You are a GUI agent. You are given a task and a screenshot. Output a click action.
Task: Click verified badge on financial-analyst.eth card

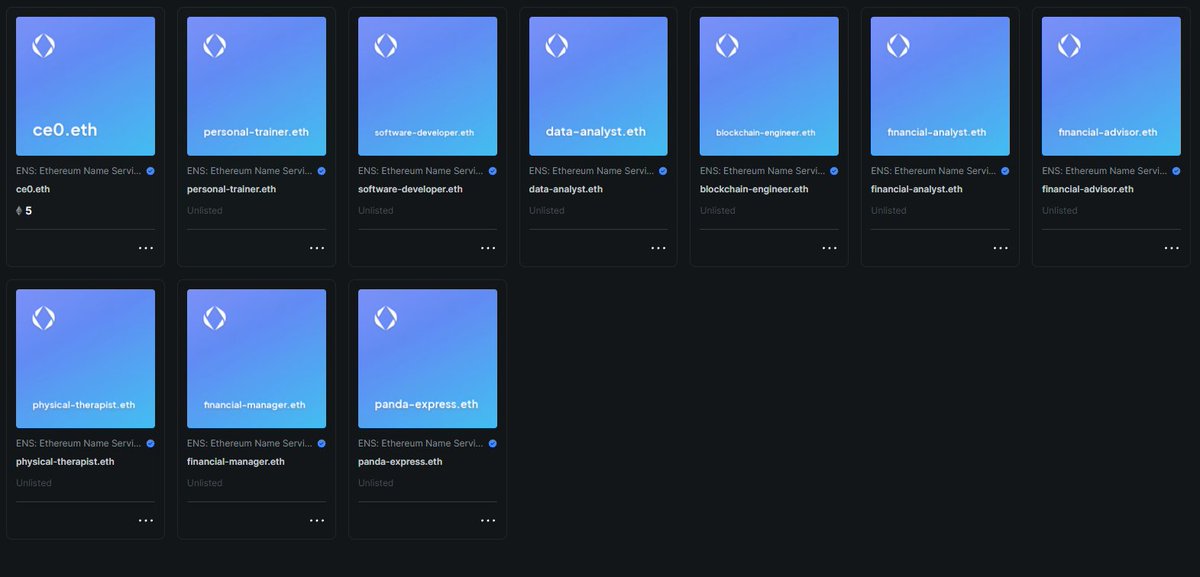(x=1005, y=171)
